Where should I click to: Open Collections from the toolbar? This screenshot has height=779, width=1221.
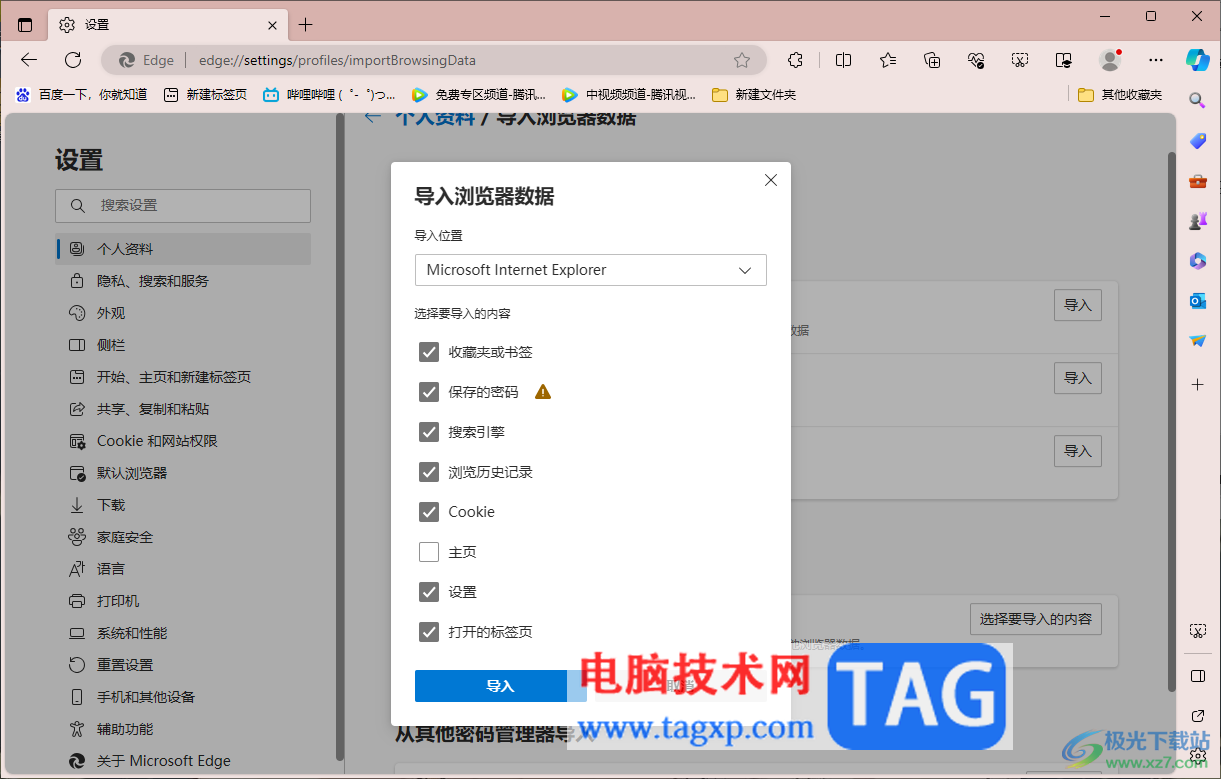(x=931, y=60)
